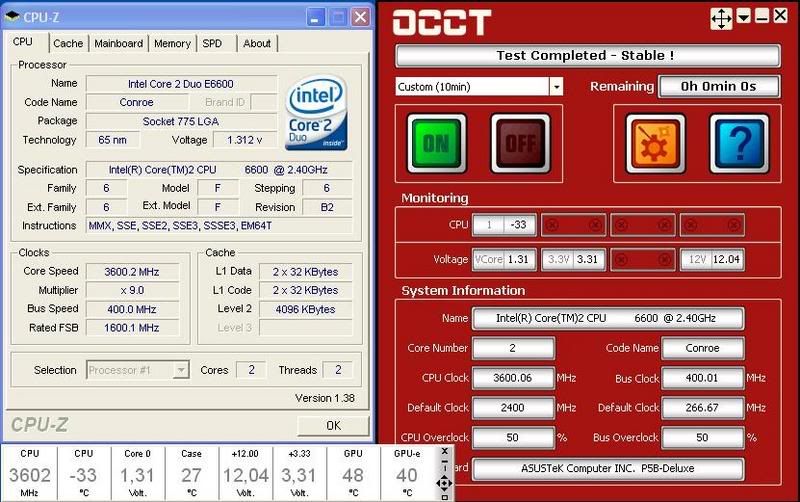Click the GPU-e 40 °C monitor readout
Image resolution: width=800 pixels, height=502 pixels.
[x=407, y=473]
